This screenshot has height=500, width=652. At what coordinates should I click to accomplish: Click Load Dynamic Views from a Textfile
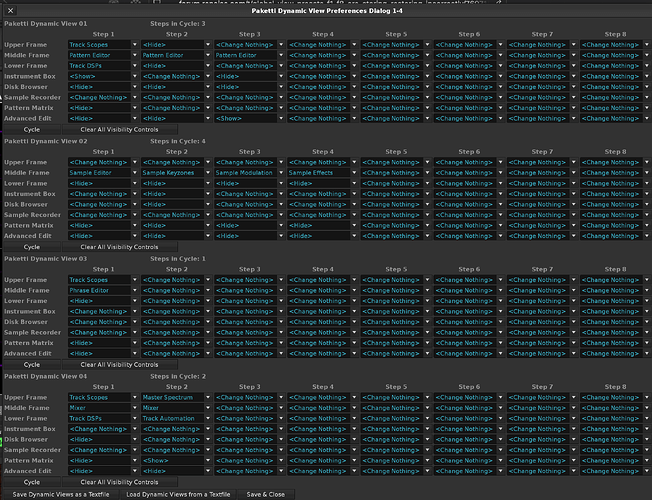pos(178,495)
